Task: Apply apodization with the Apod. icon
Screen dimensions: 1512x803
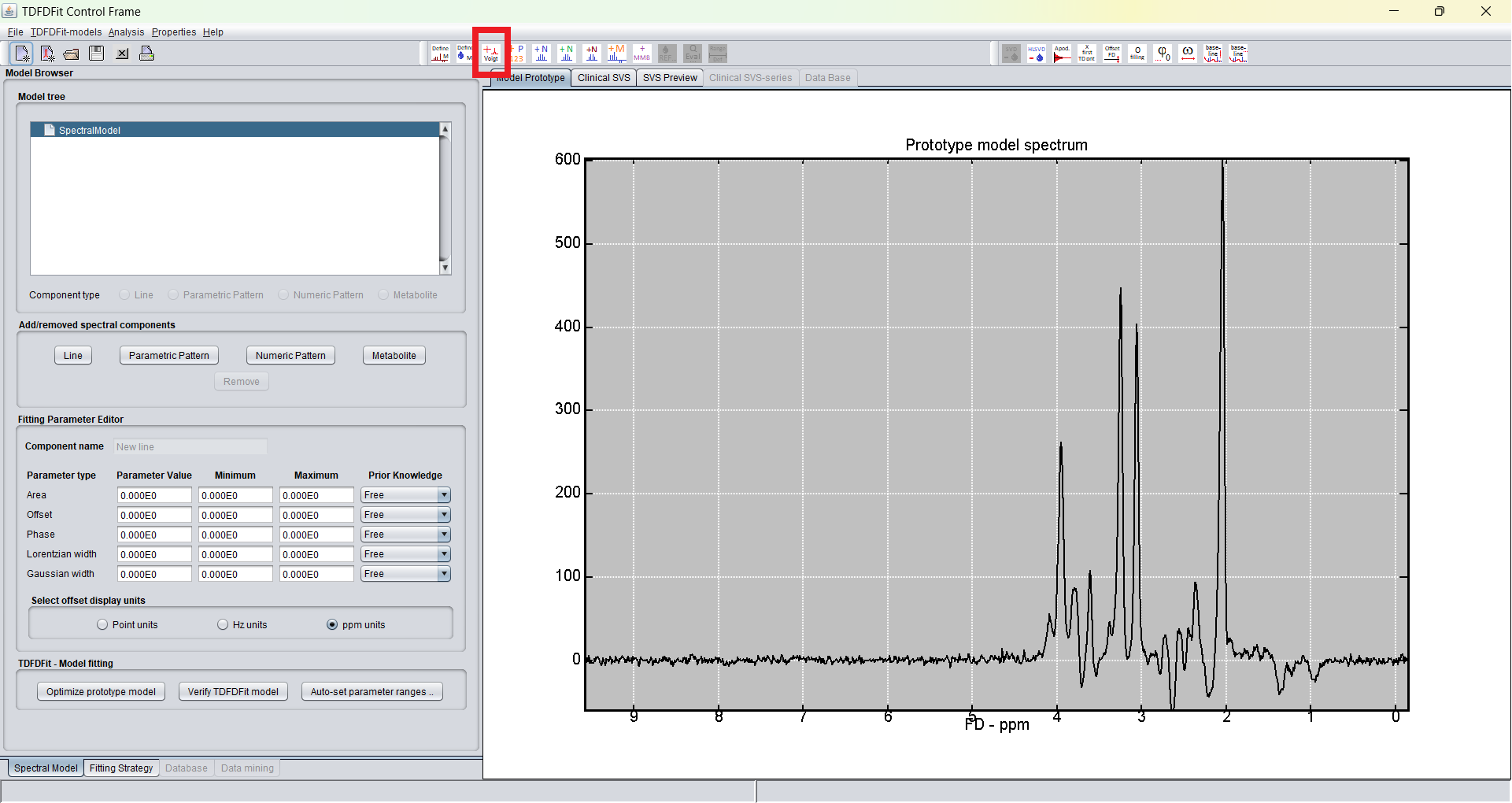Action: coord(1062,54)
